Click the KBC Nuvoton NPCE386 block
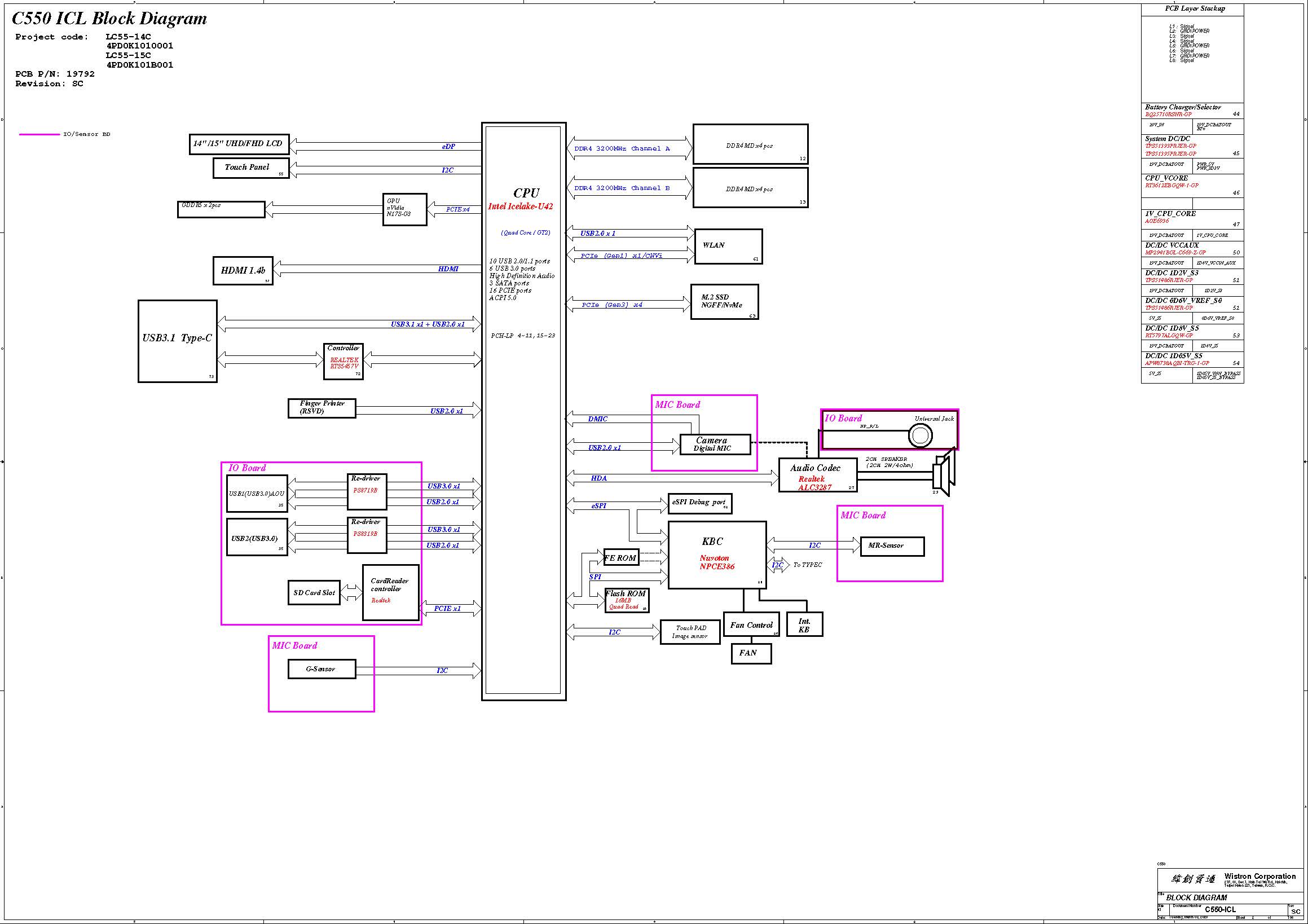 click(717, 555)
